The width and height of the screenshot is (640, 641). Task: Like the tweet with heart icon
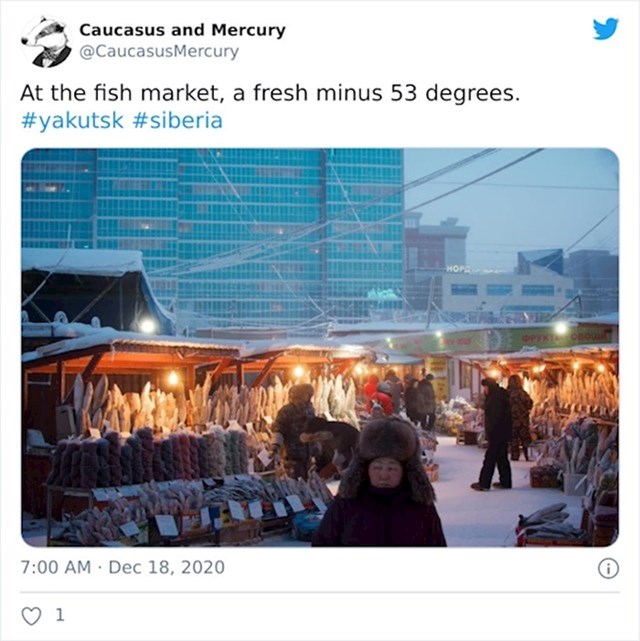(x=31, y=616)
